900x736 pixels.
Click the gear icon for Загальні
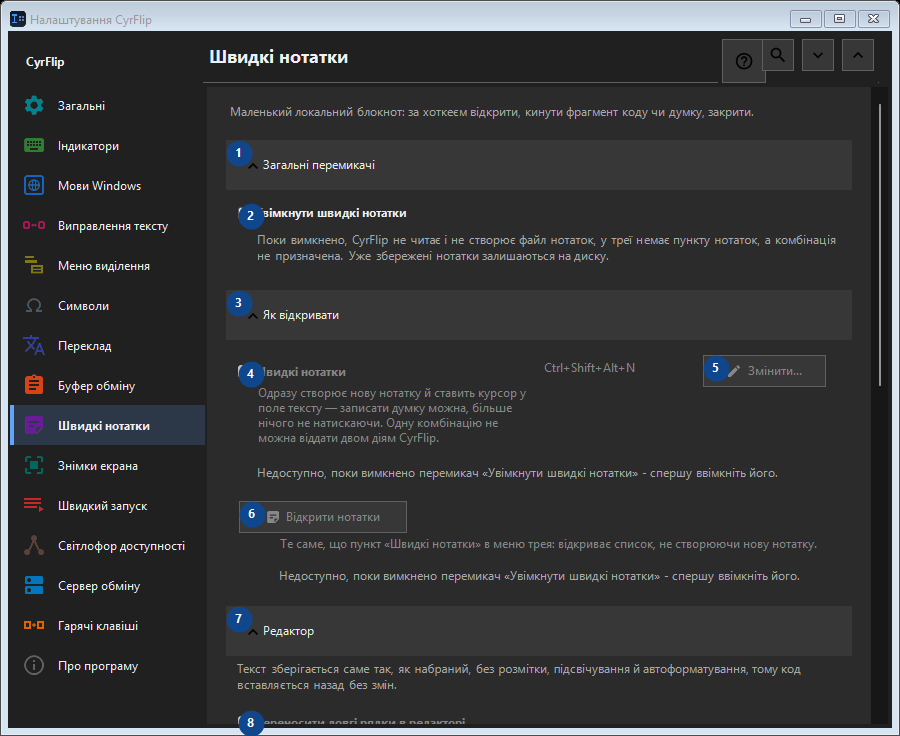point(34,106)
